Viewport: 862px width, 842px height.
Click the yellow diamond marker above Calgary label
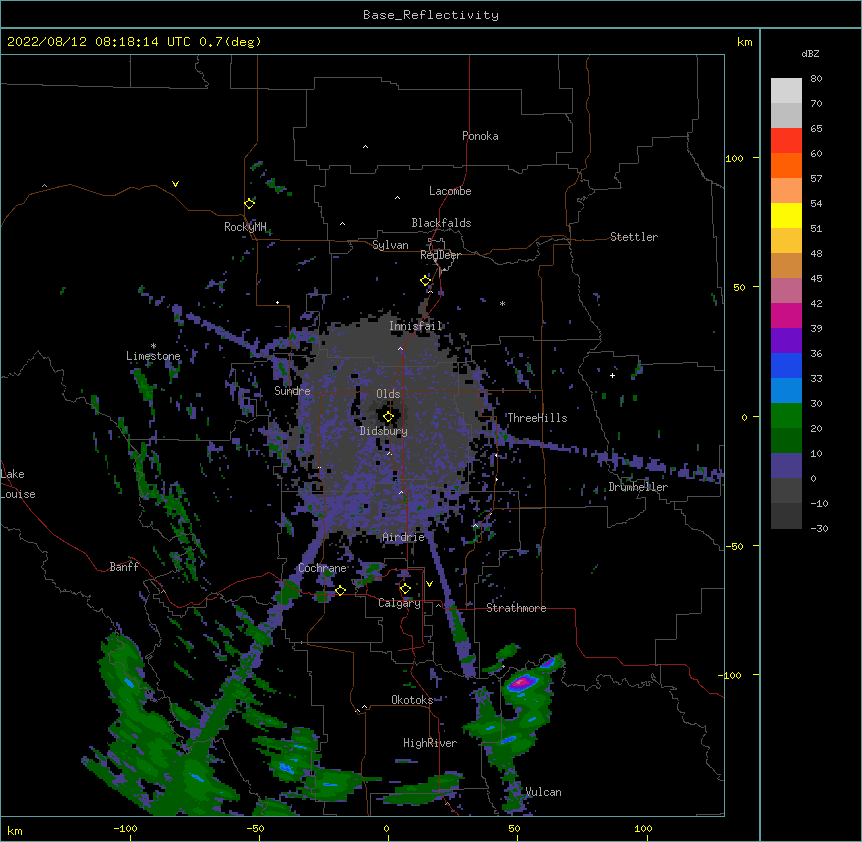coord(405,589)
